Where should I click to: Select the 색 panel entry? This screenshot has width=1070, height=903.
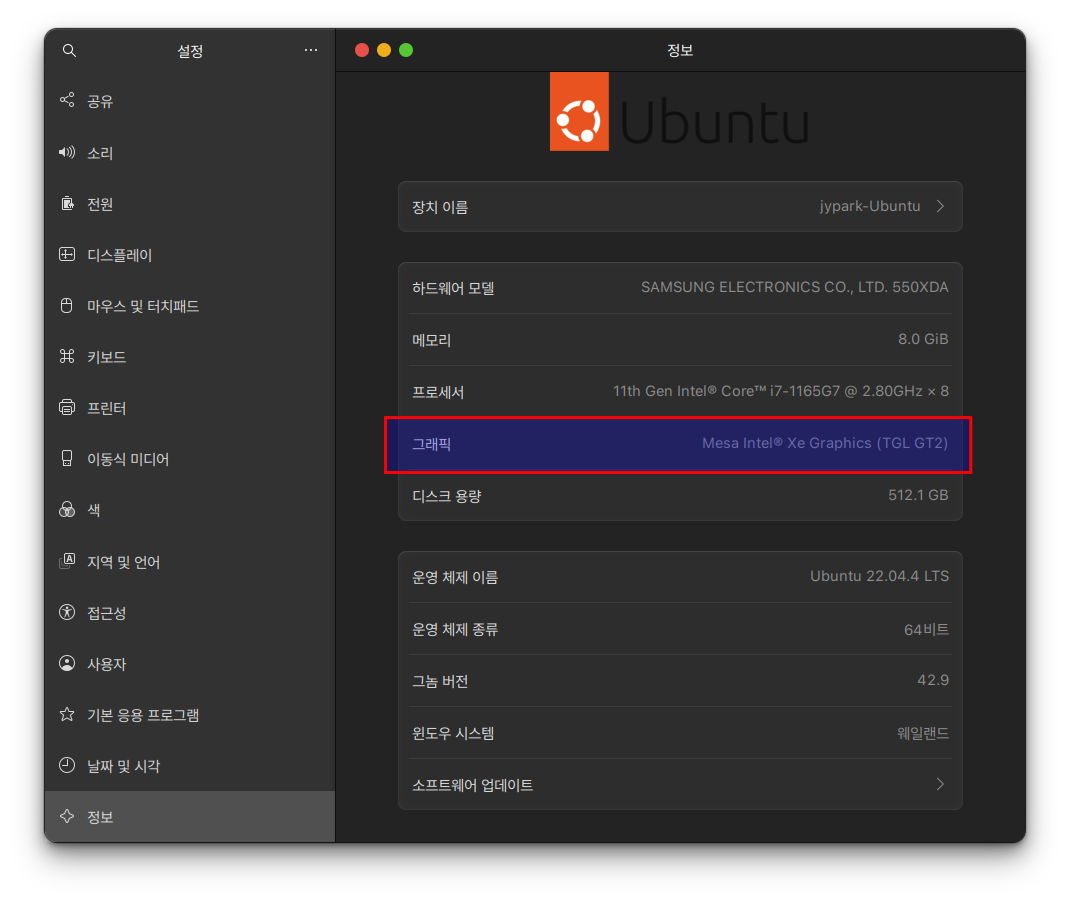coord(190,510)
